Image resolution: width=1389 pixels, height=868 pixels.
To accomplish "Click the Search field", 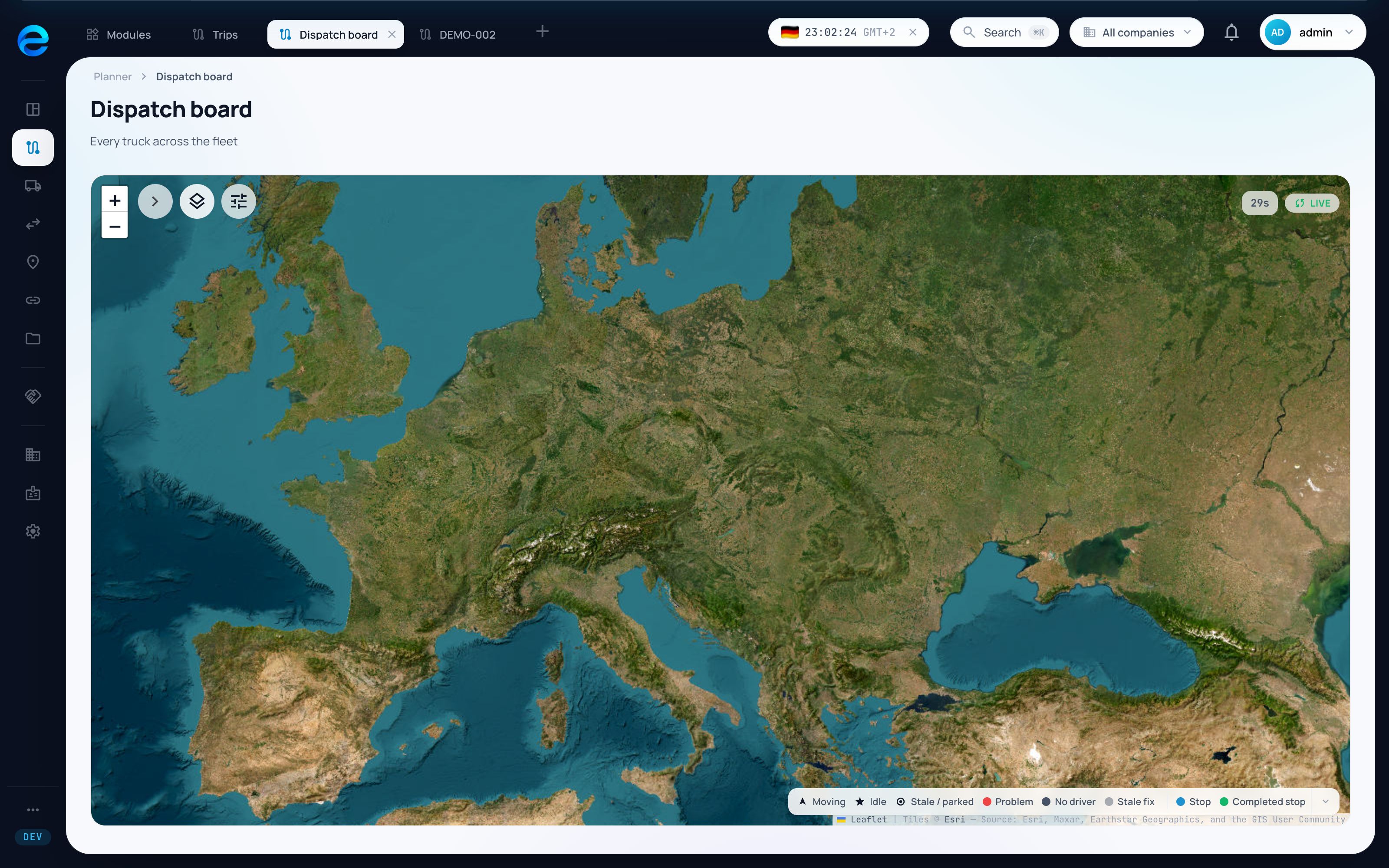I will coord(1004,33).
